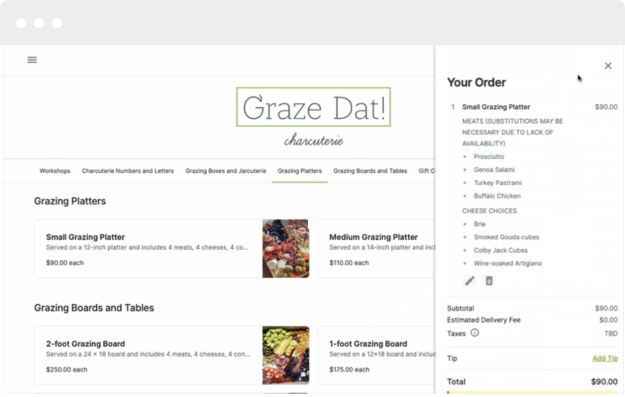
Task: Open the 2-foot Grazing Board photo thumbnail
Action: pos(285,355)
